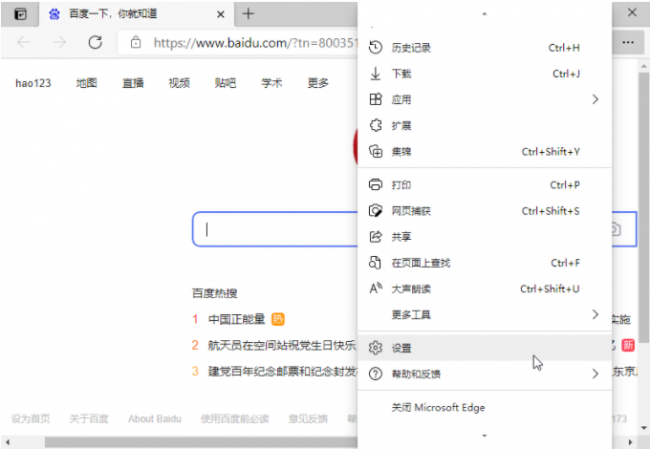Click the 意见反馈 footer link
Screen dimensions: 650x449
click(x=308, y=419)
